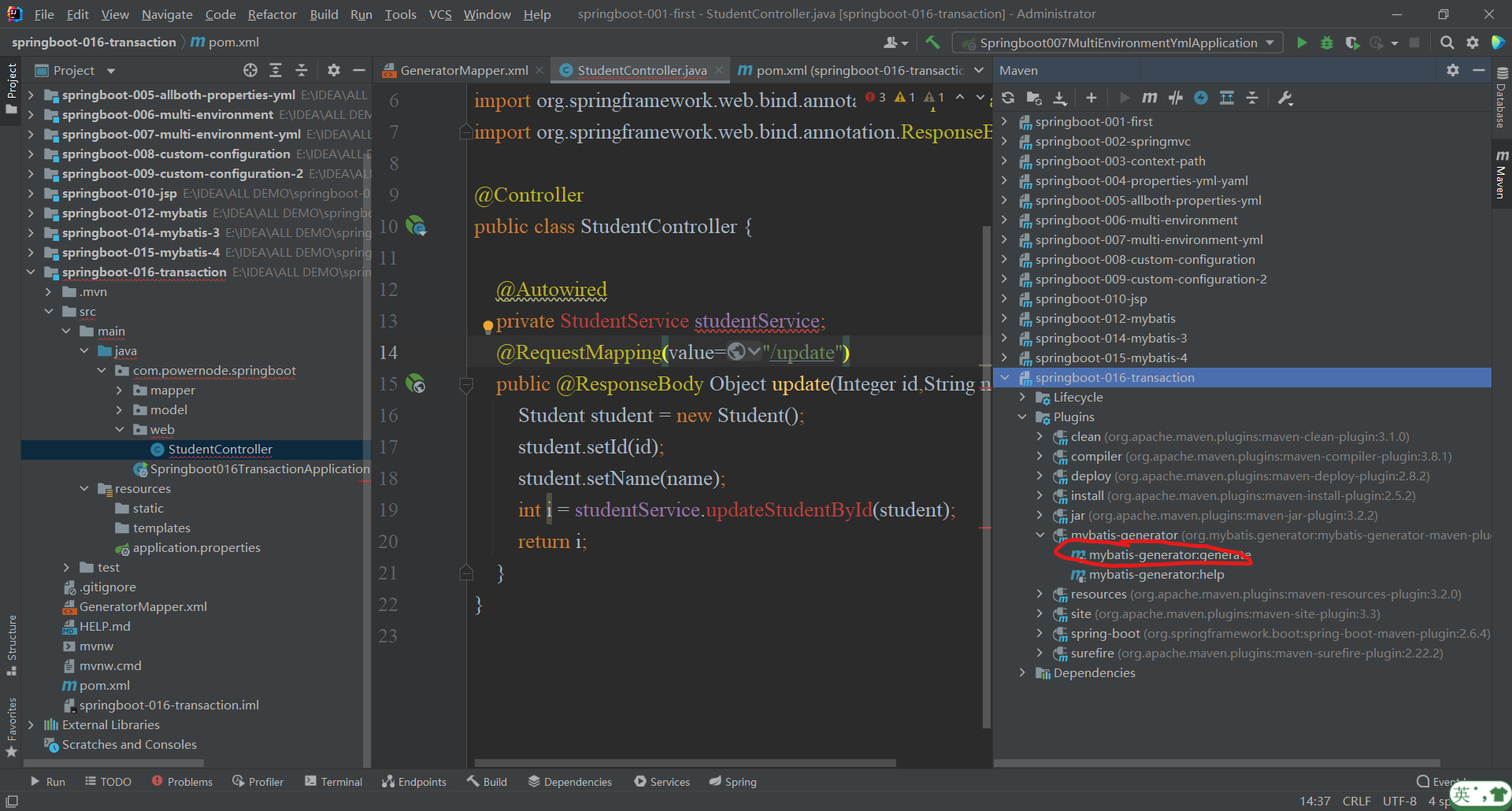Switch to GeneratorMapper.xml editor tab
1512x811 pixels.
click(x=464, y=70)
